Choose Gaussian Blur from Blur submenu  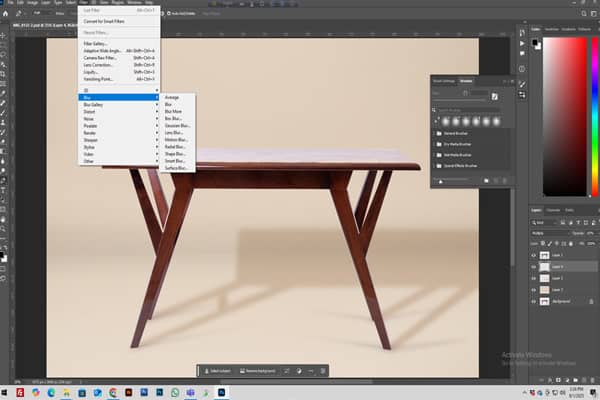pyautogui.click(x=177, y=126)
